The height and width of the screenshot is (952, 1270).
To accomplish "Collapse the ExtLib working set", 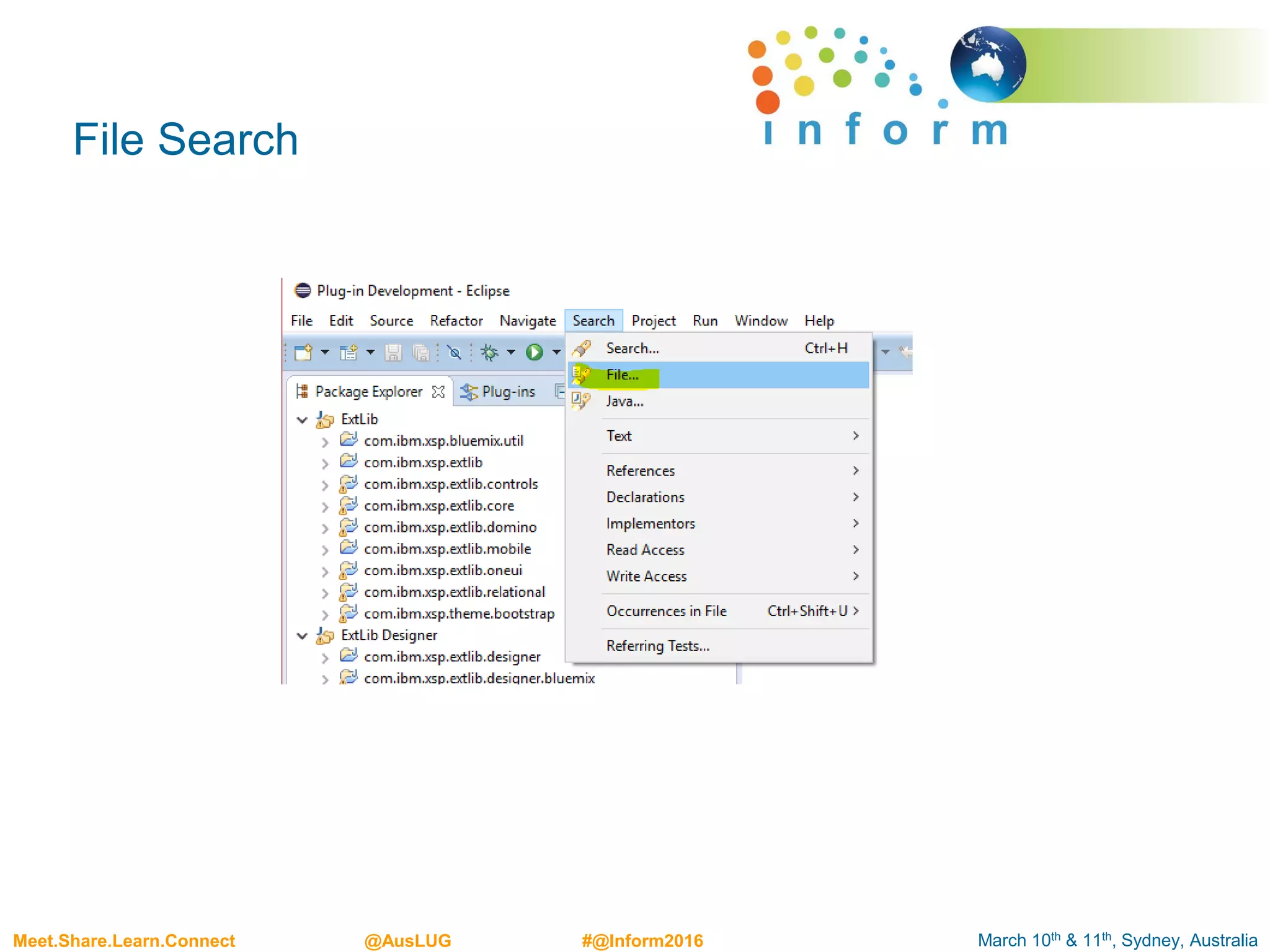I will coord(302,420).
